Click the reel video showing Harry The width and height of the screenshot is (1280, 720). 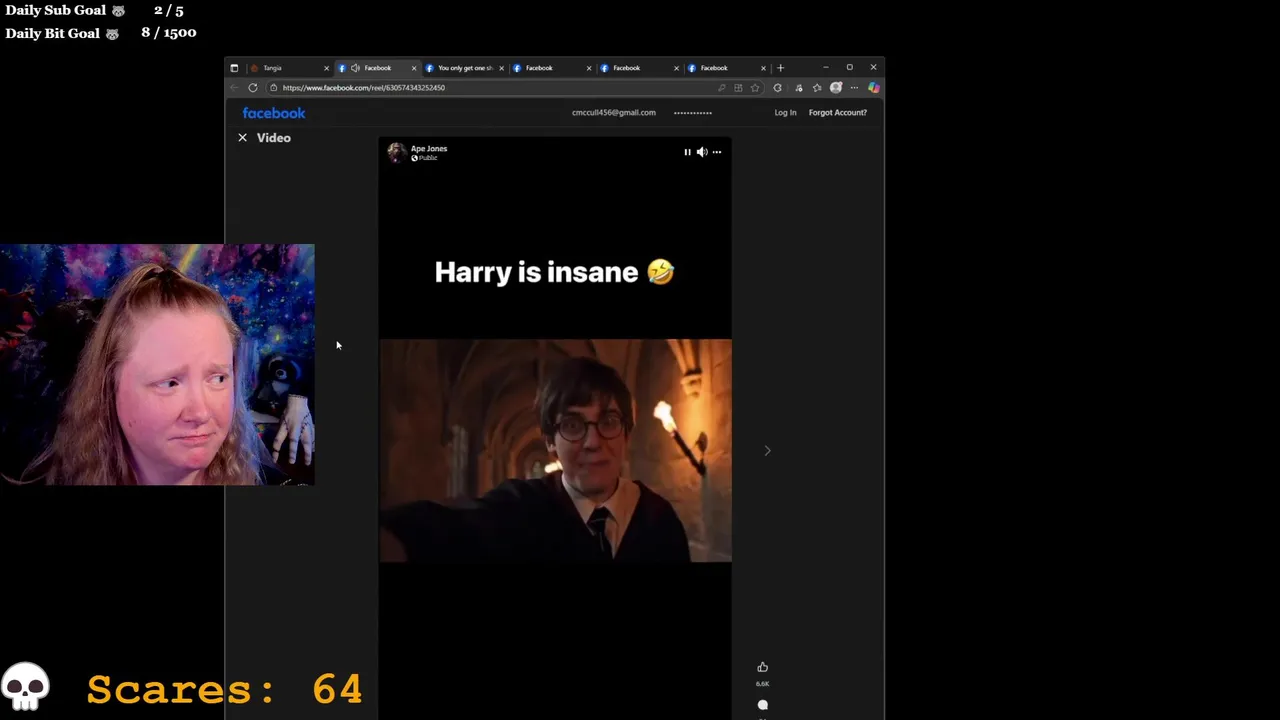pos(555,450)
